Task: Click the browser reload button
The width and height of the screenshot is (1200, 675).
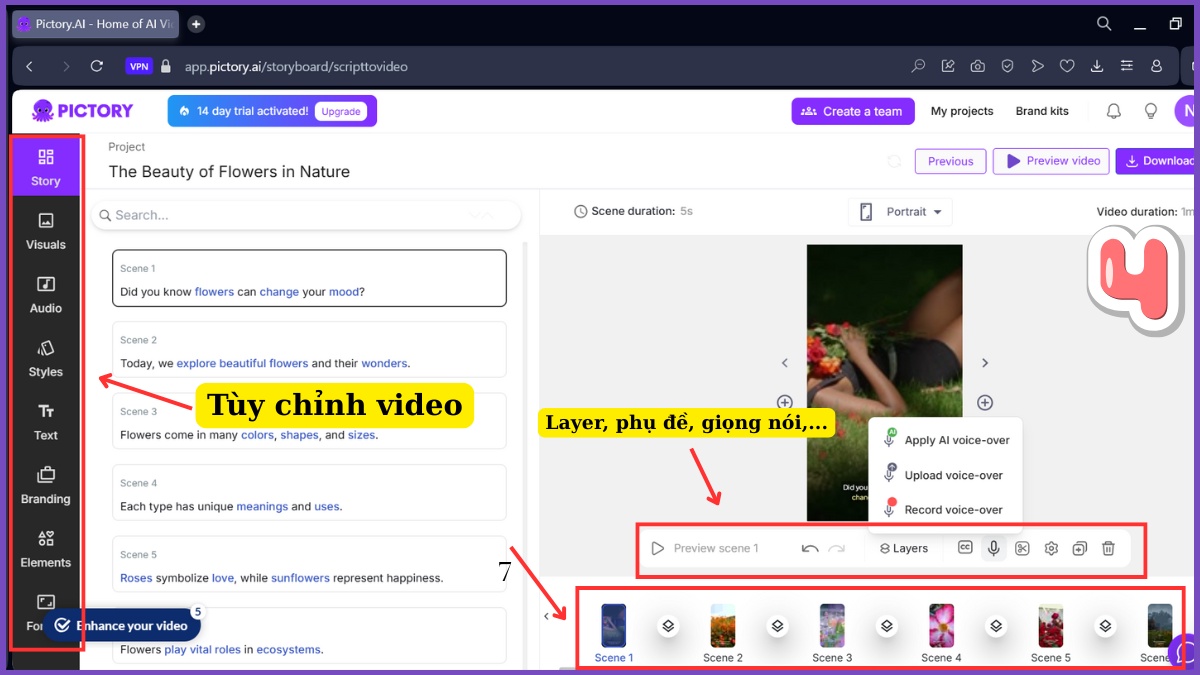Action: click(x=96, y=66)
